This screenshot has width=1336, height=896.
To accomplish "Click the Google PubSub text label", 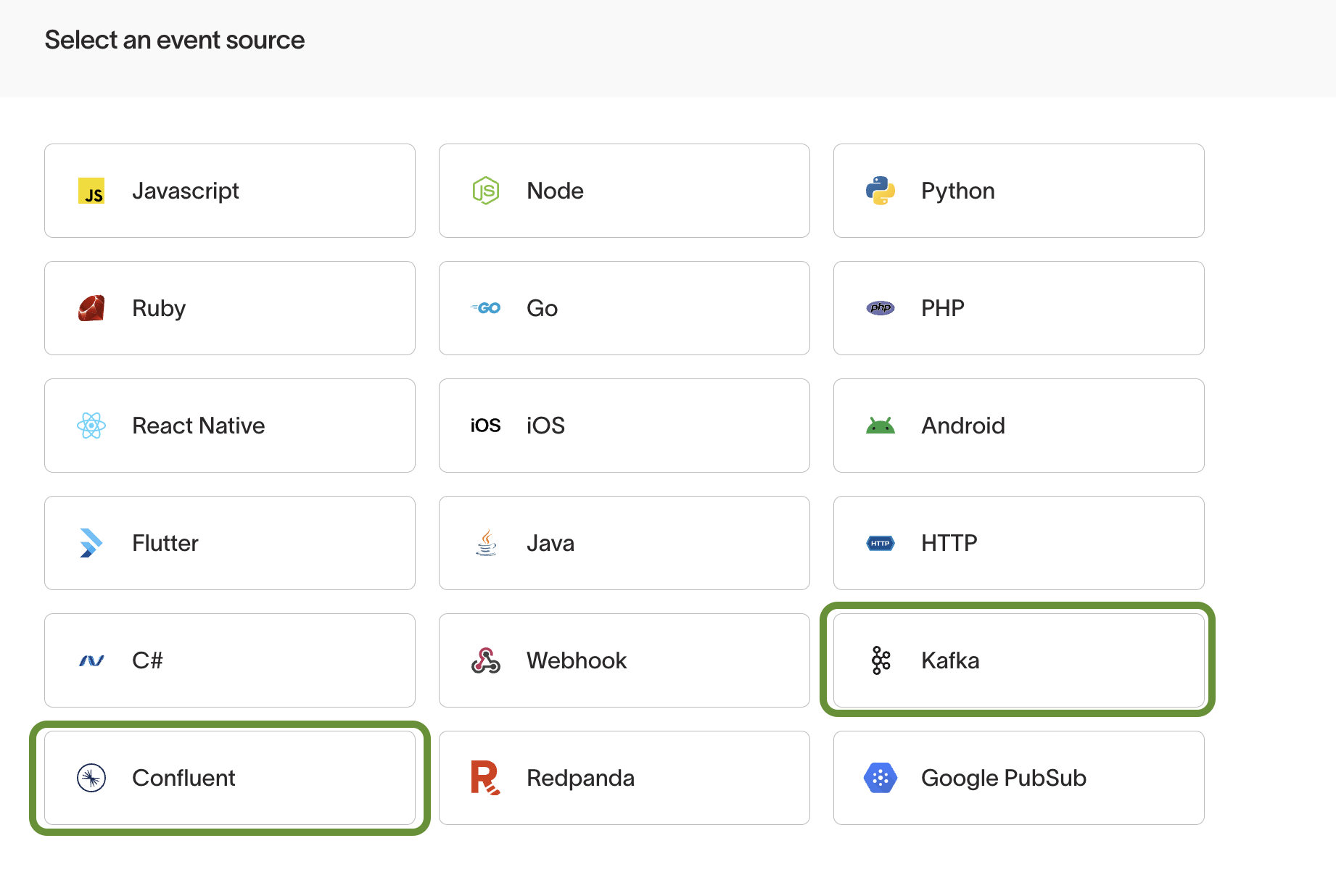I will click(x=1004, y=778).
